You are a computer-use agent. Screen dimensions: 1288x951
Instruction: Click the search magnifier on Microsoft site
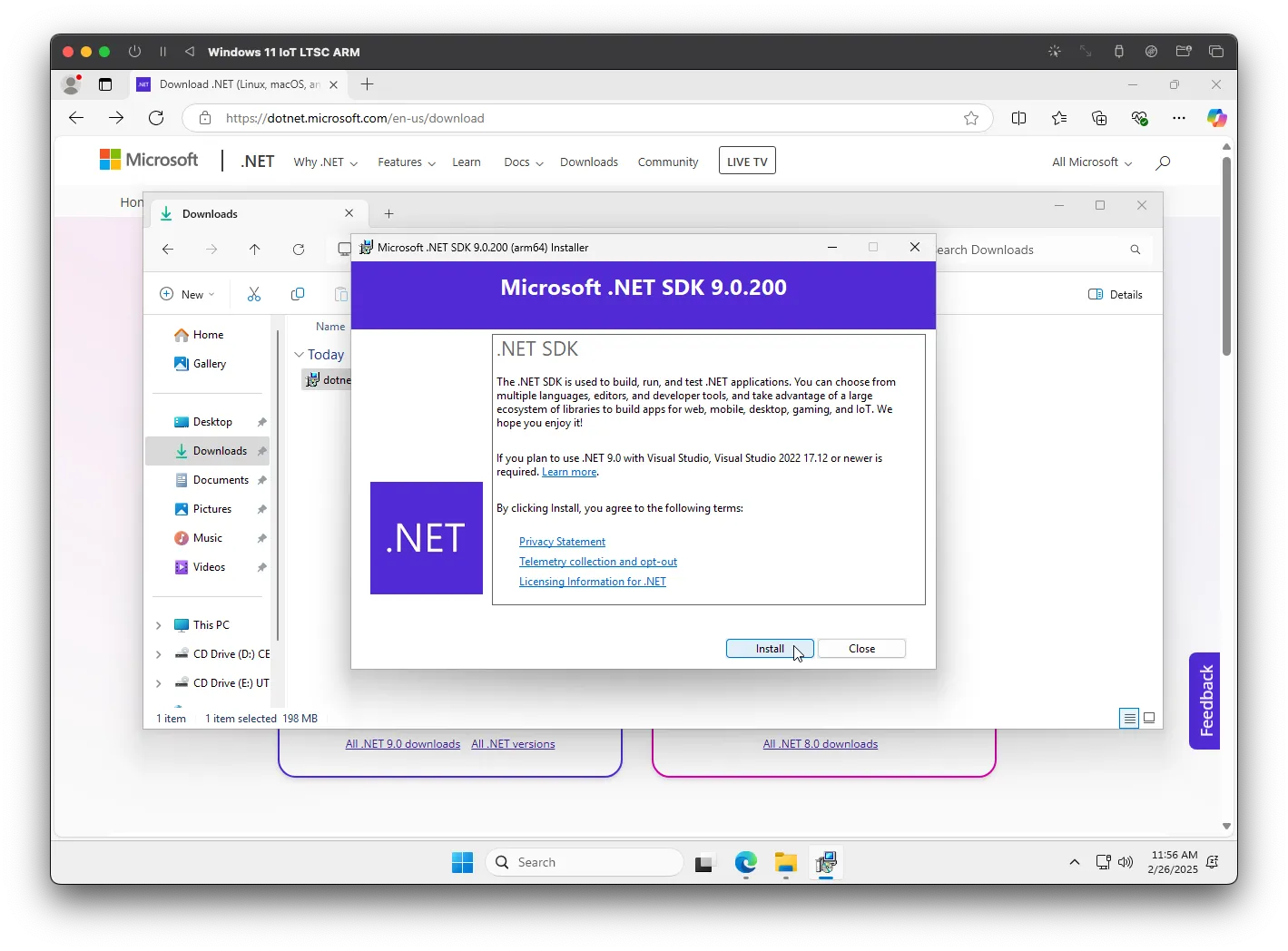(x=1163, y=162)
